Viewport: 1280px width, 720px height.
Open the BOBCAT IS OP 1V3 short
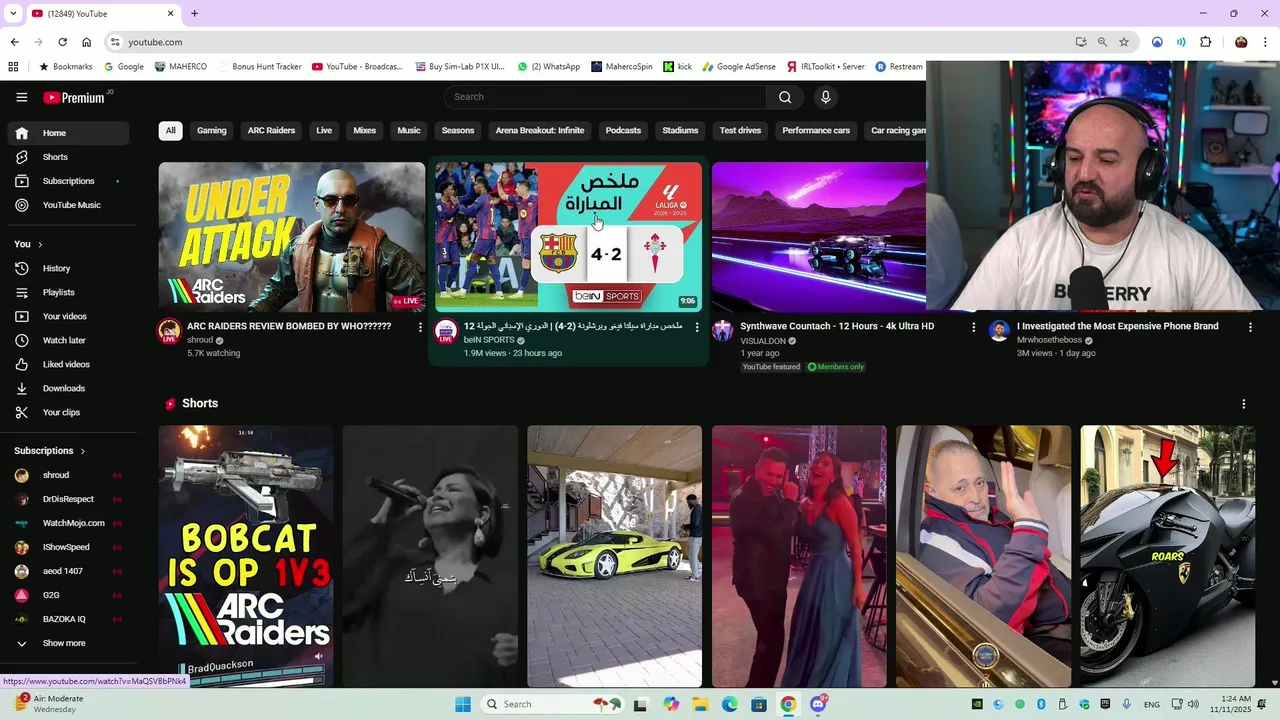tap(246, 557)
